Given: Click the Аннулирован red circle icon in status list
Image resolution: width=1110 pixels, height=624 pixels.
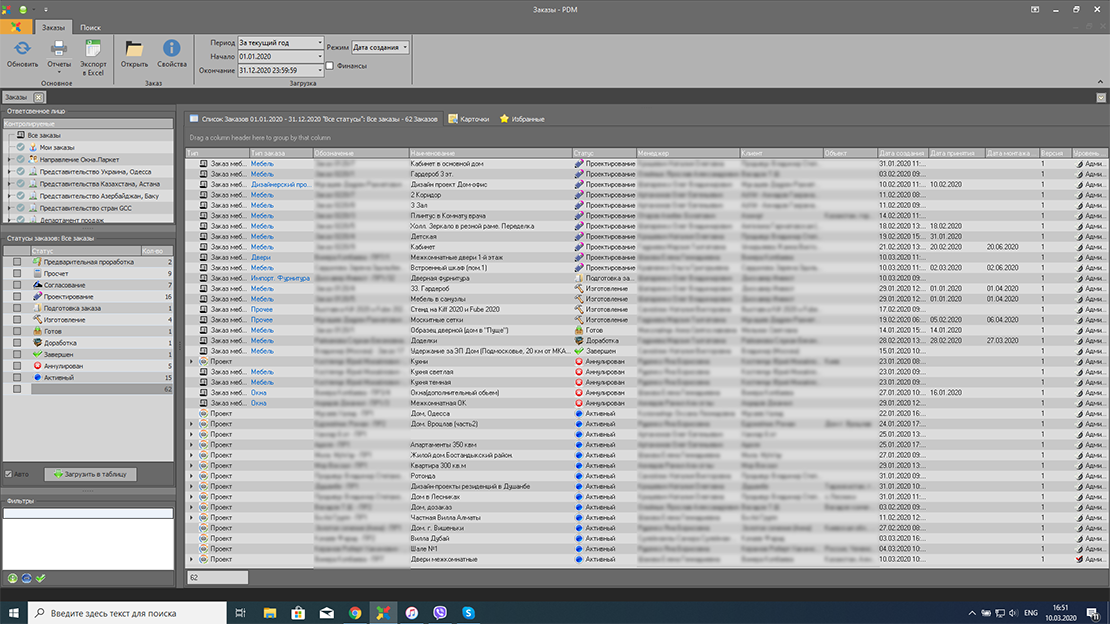Looking at the screenshot, I should pos(38,365).
